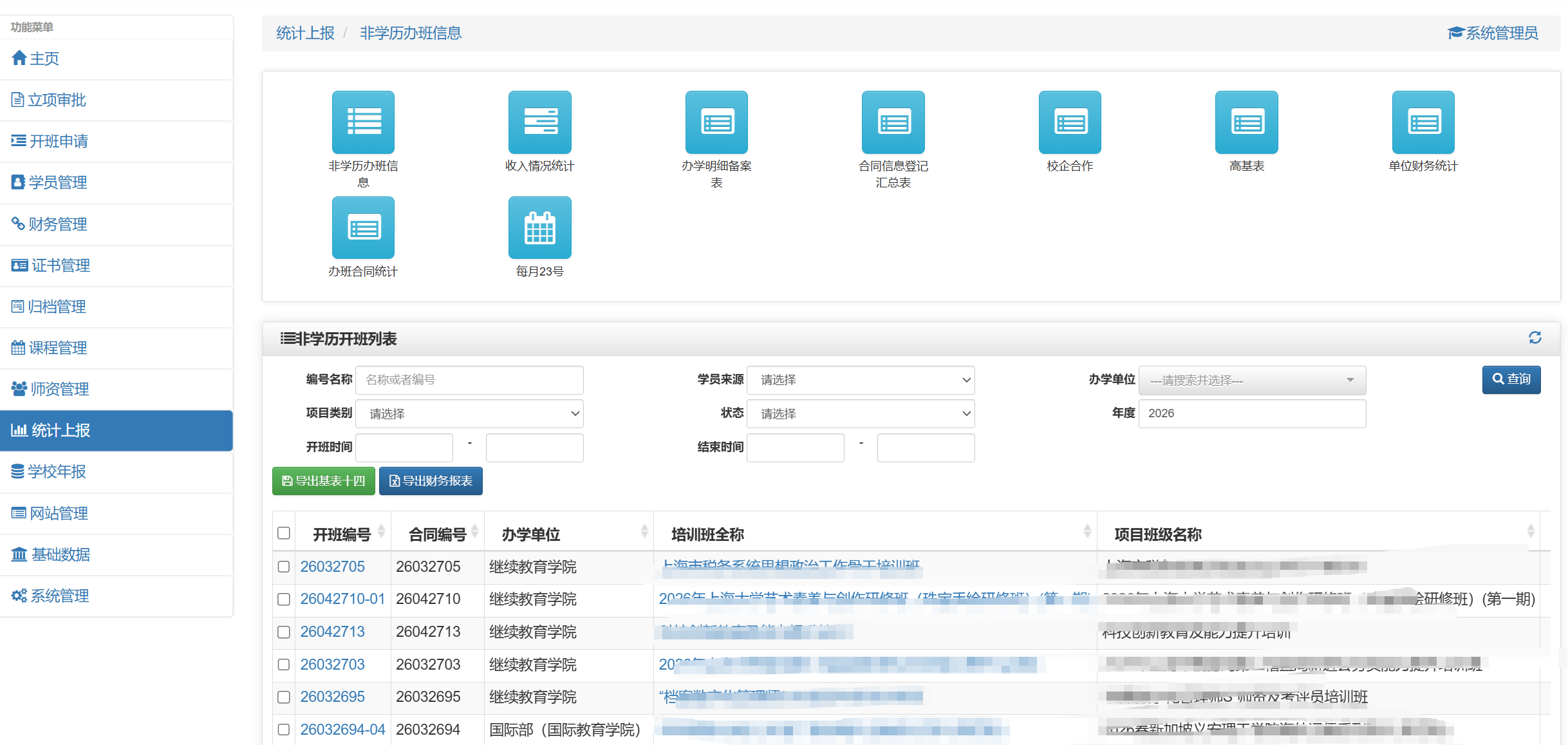Sort table by 培训班全称 column arrows

click(1087, 532)
